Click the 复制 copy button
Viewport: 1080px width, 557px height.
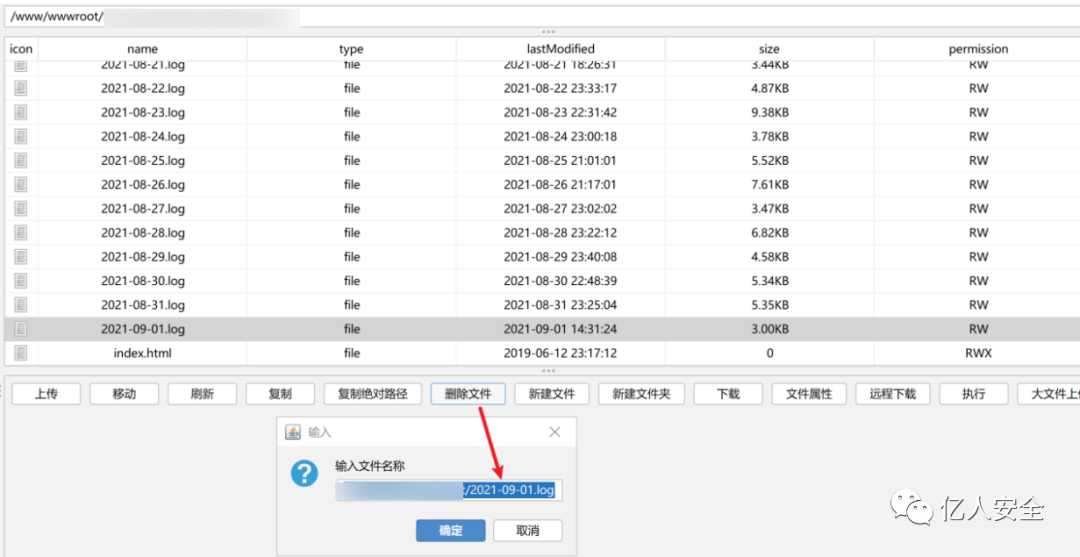(x=280, y=394)
